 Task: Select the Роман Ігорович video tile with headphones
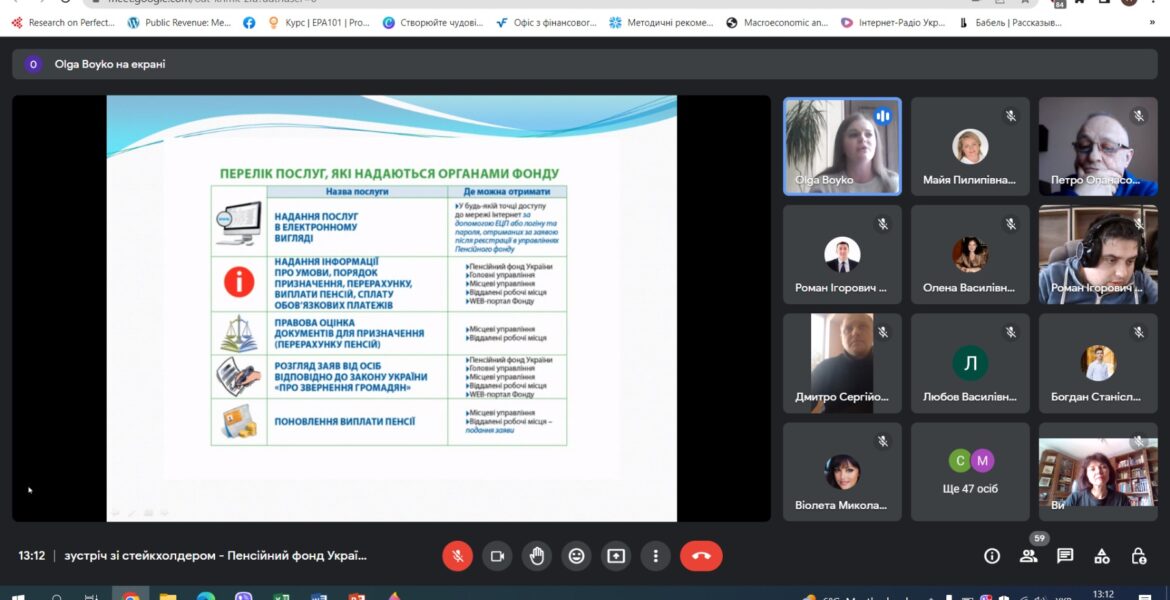(x=1098, y=254)
